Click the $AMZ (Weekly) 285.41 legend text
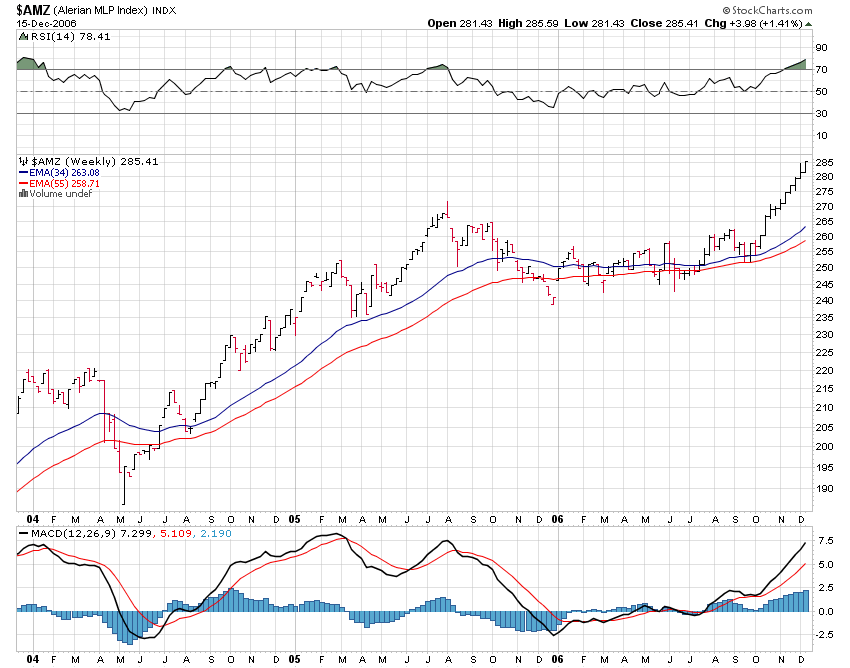This screenshot has height=668, width=850. 94,162
